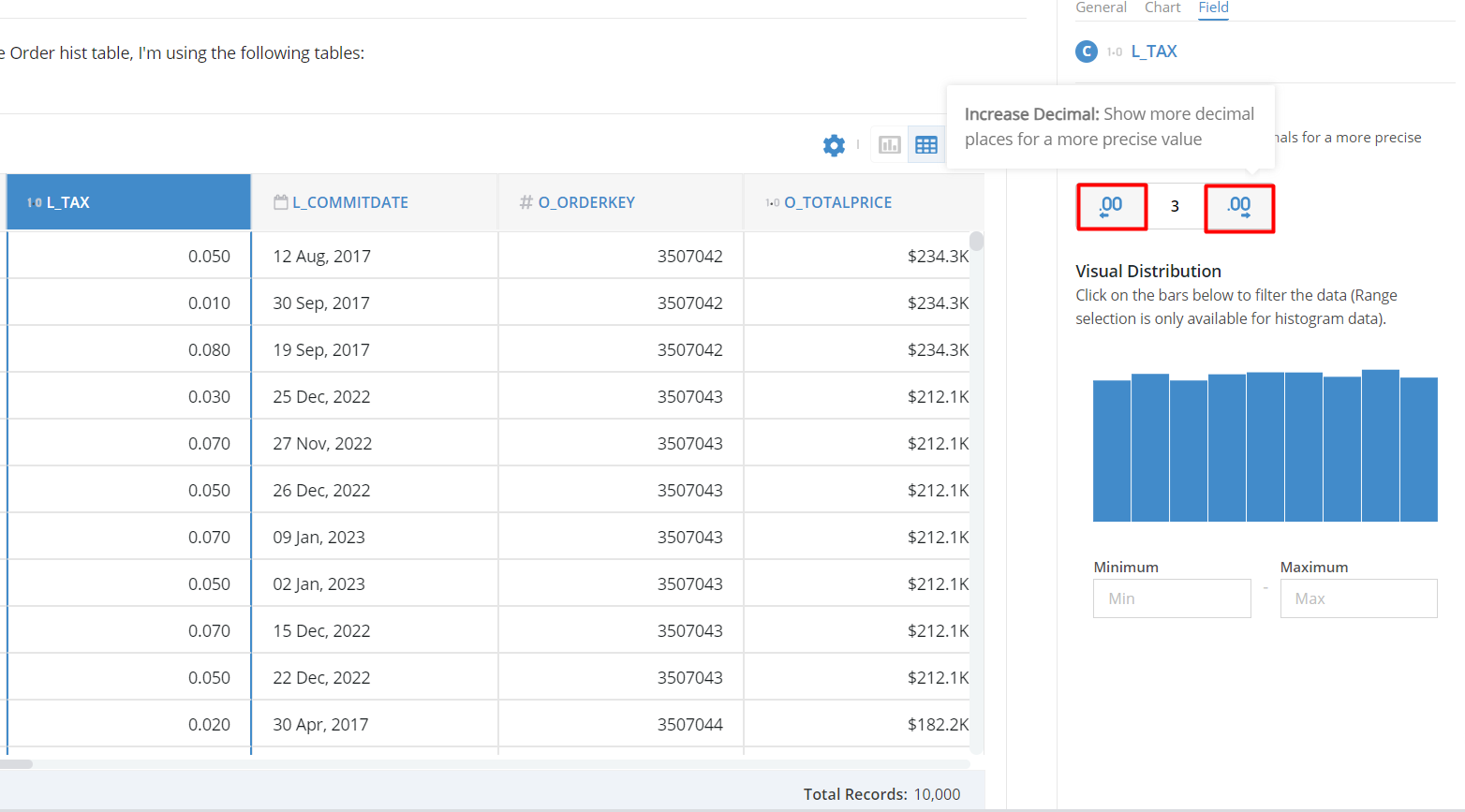Click the L_TAX value 0.010
Screen dimensions: 1465x812
point(209,303)
